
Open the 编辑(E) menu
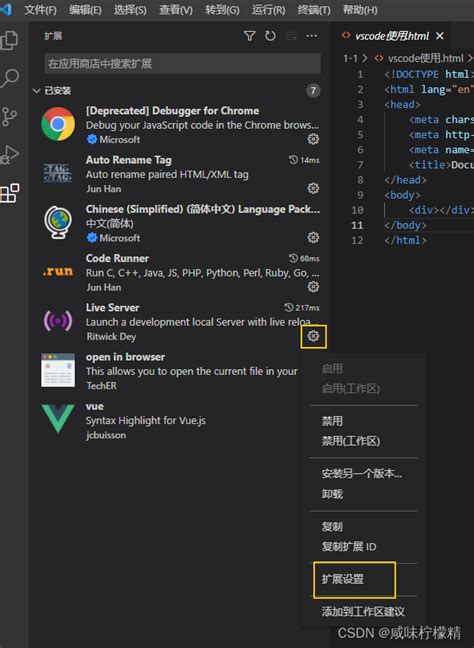pos(86,10)
